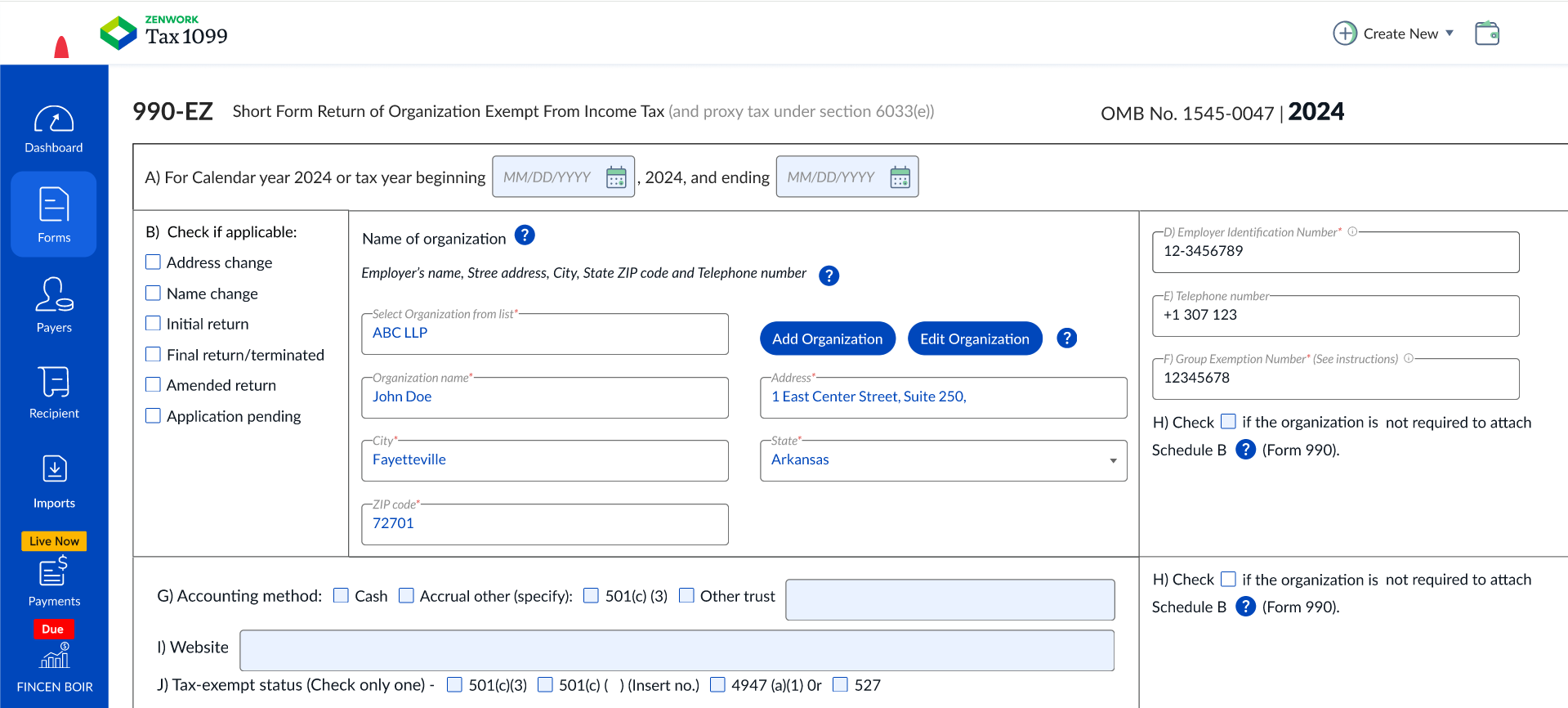Check the Address change checkbox
This screenshot has height=708, width=1568.
click(153, 262)
